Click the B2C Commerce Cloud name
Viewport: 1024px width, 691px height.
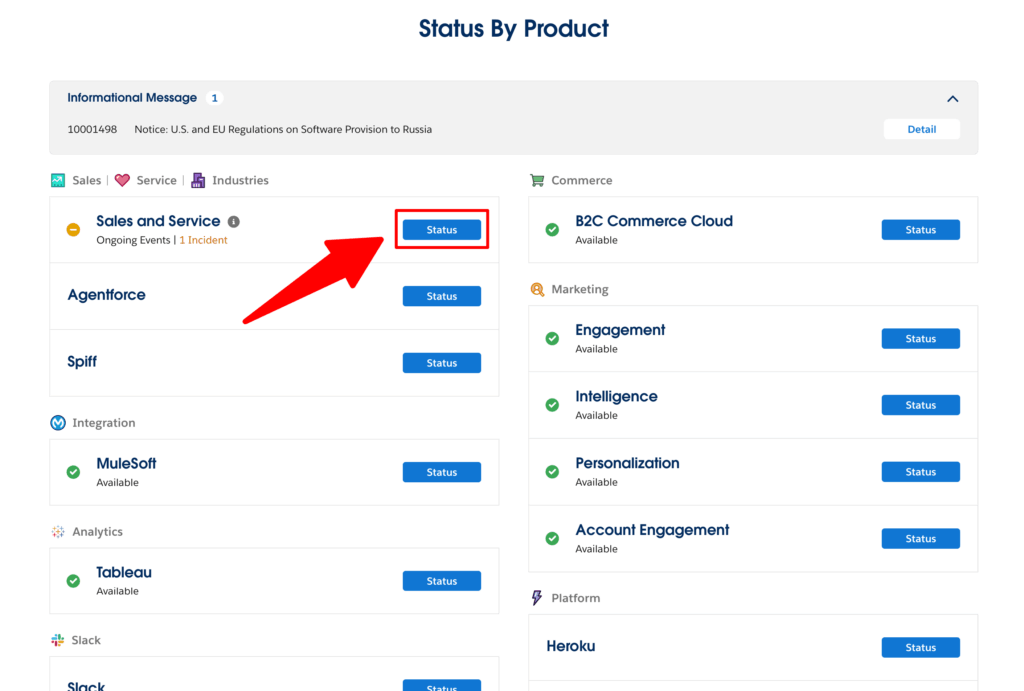[654, 221]
